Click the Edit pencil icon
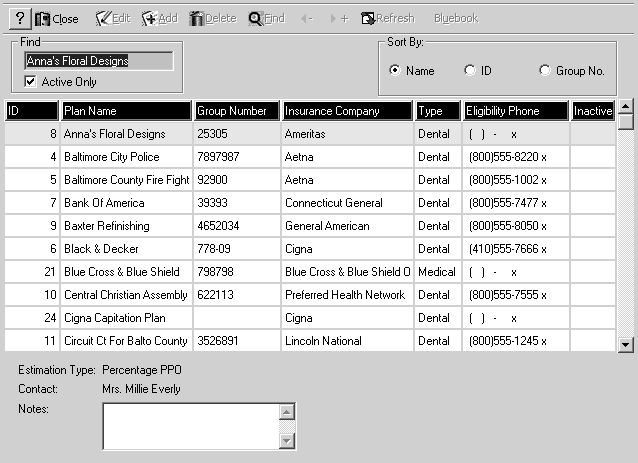Viewport: 638px width, 463px height. [103, 18]
